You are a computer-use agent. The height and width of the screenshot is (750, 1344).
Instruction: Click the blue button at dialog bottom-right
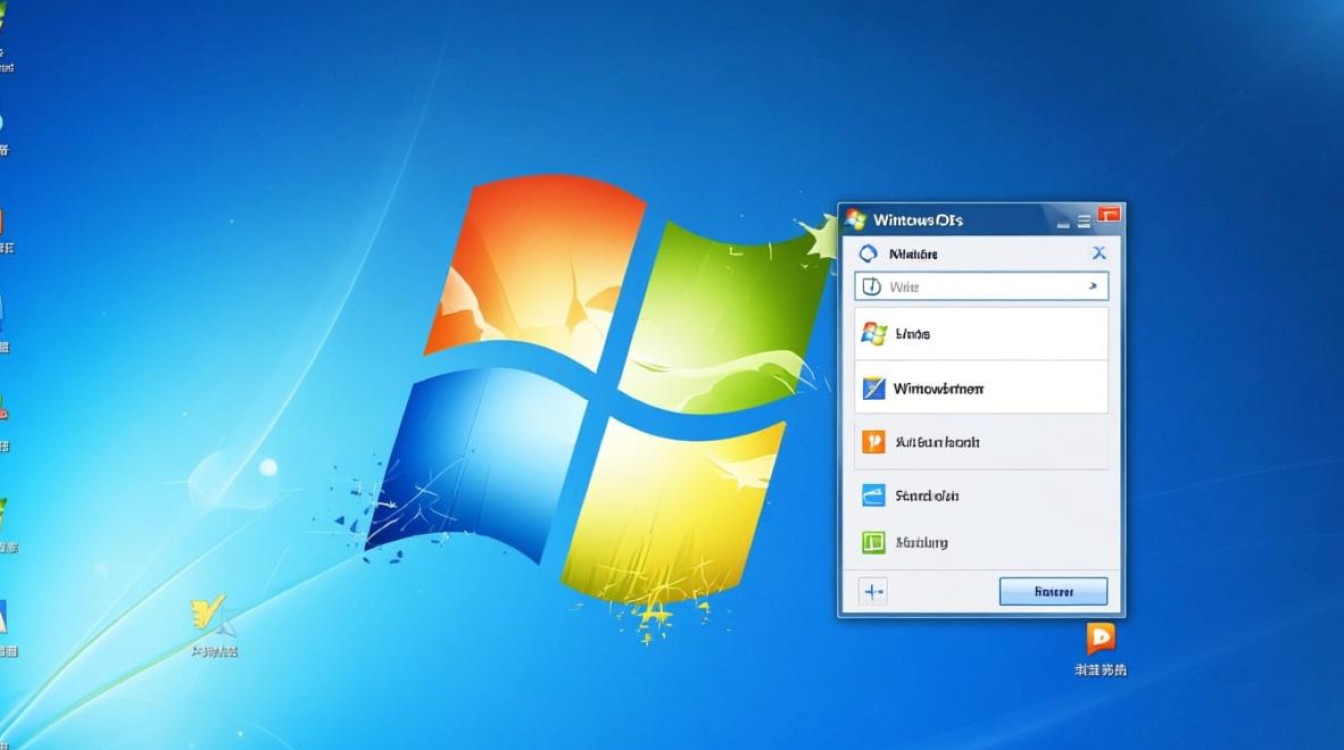tap(1053, 591)
